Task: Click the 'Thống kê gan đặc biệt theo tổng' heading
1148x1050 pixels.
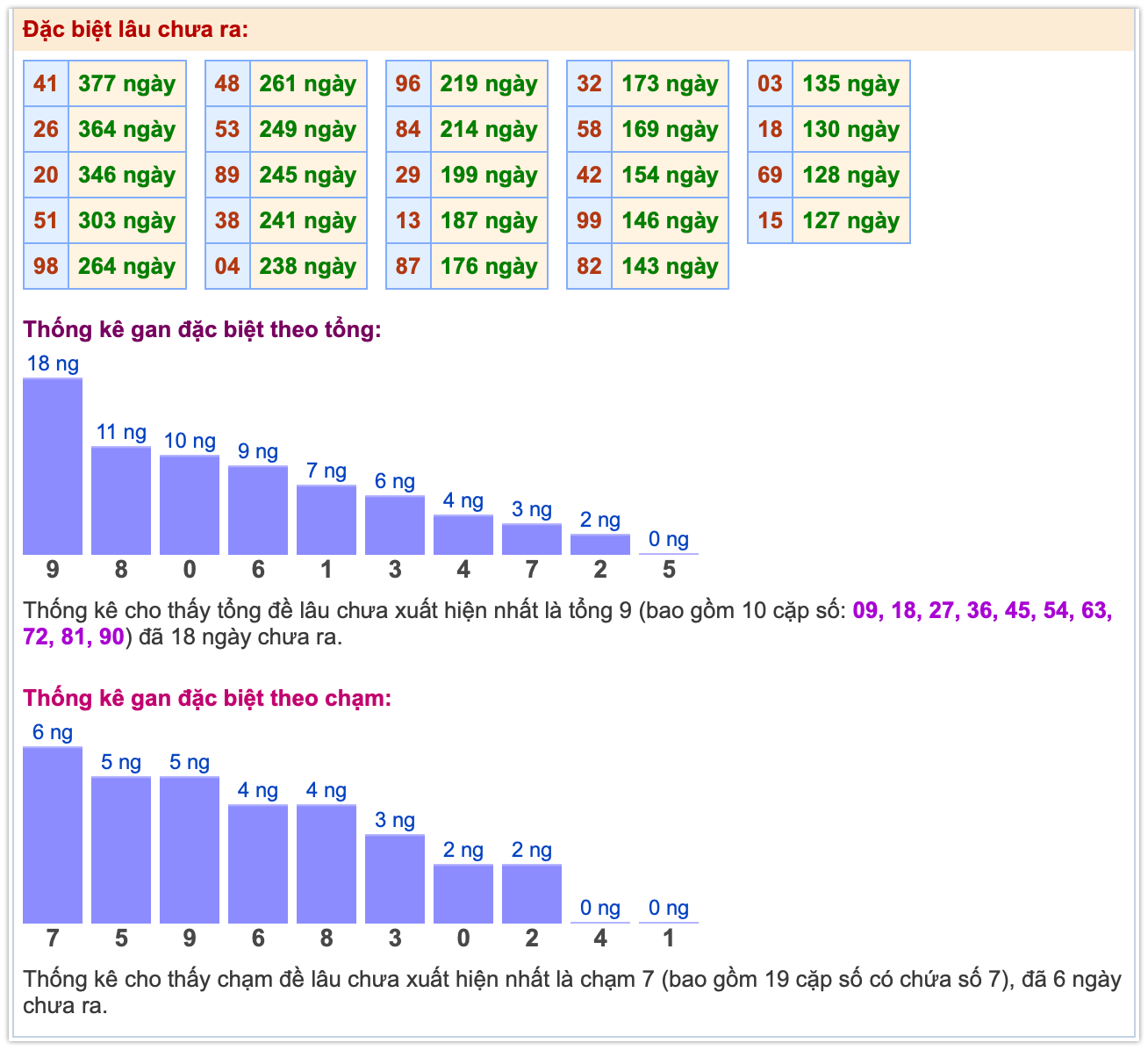Action: [x=202, y=329]
